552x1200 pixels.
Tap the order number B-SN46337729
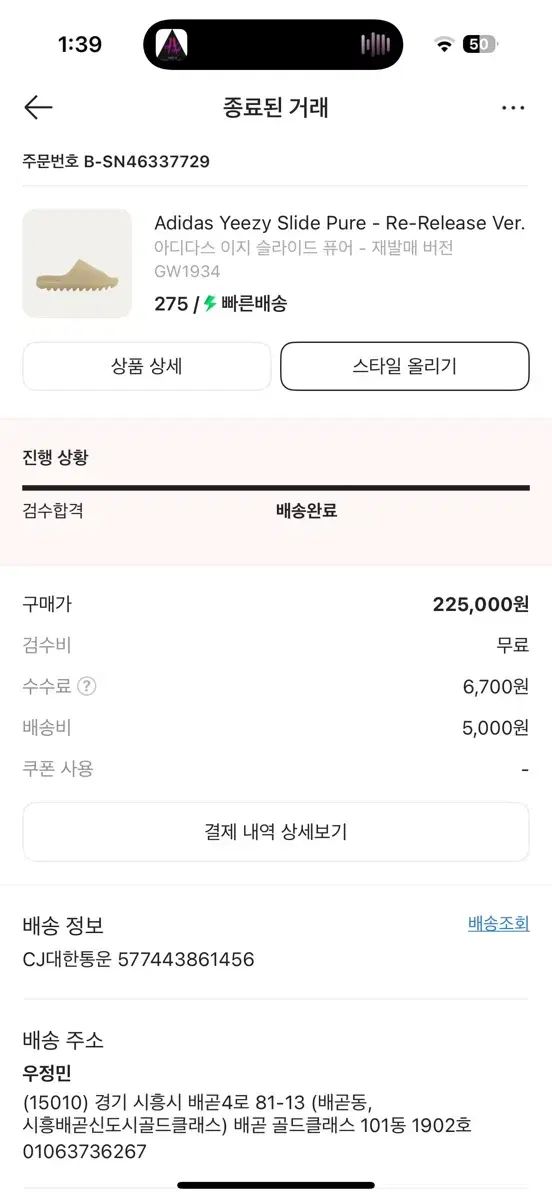coord(146,161)
